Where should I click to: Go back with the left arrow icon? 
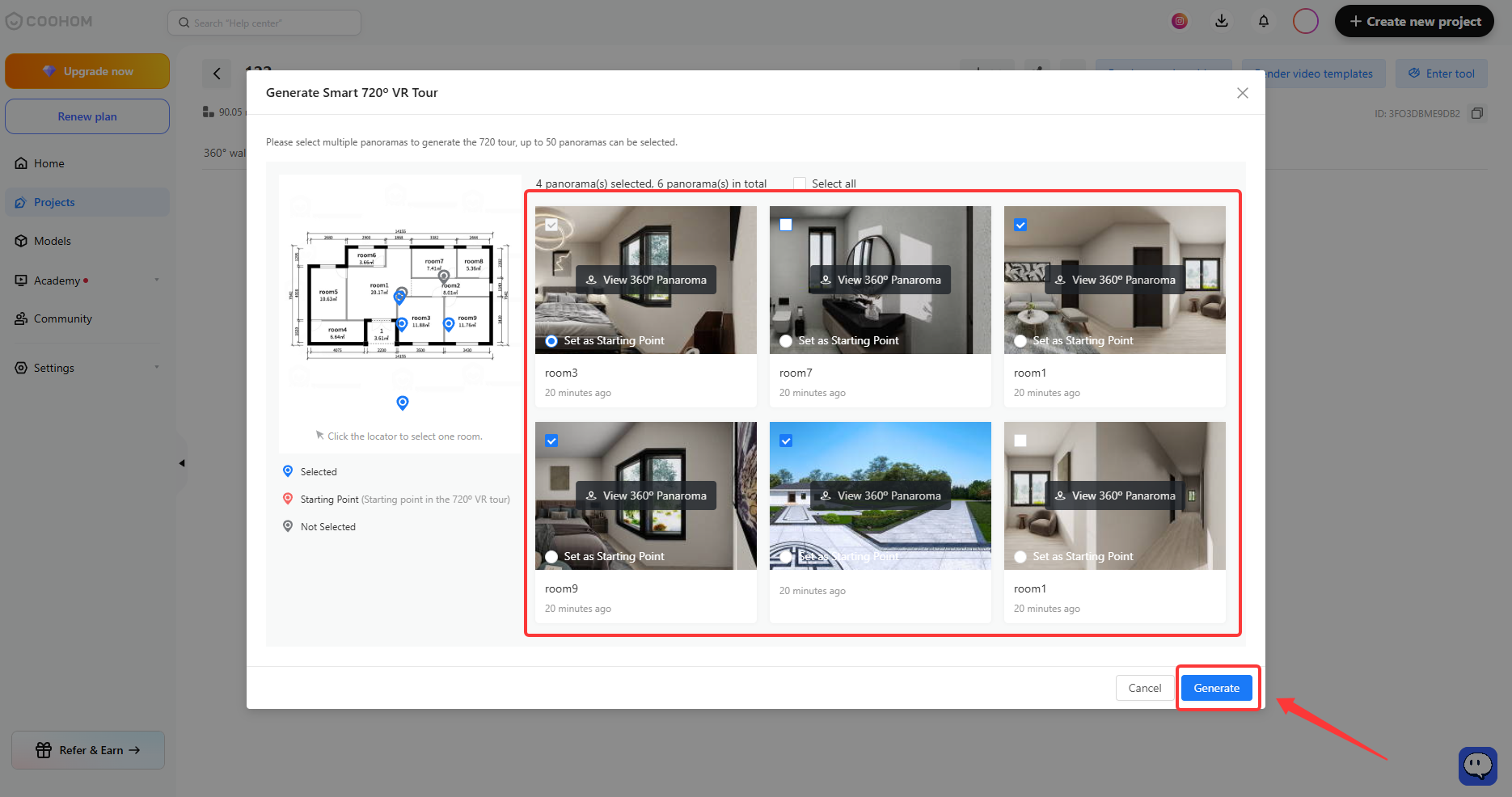coord(217,74)
